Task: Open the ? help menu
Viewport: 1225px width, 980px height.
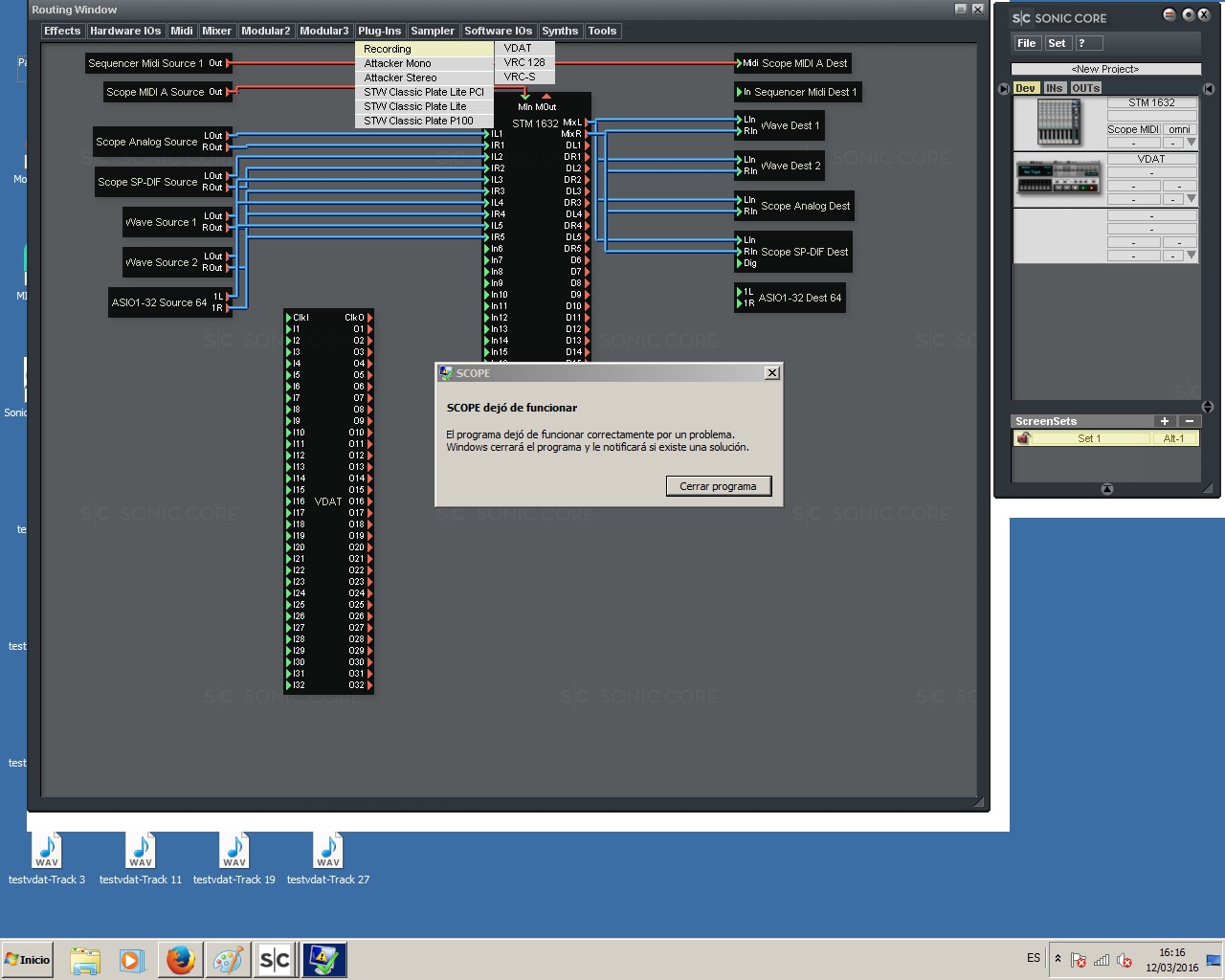Action: (1088, 43)
